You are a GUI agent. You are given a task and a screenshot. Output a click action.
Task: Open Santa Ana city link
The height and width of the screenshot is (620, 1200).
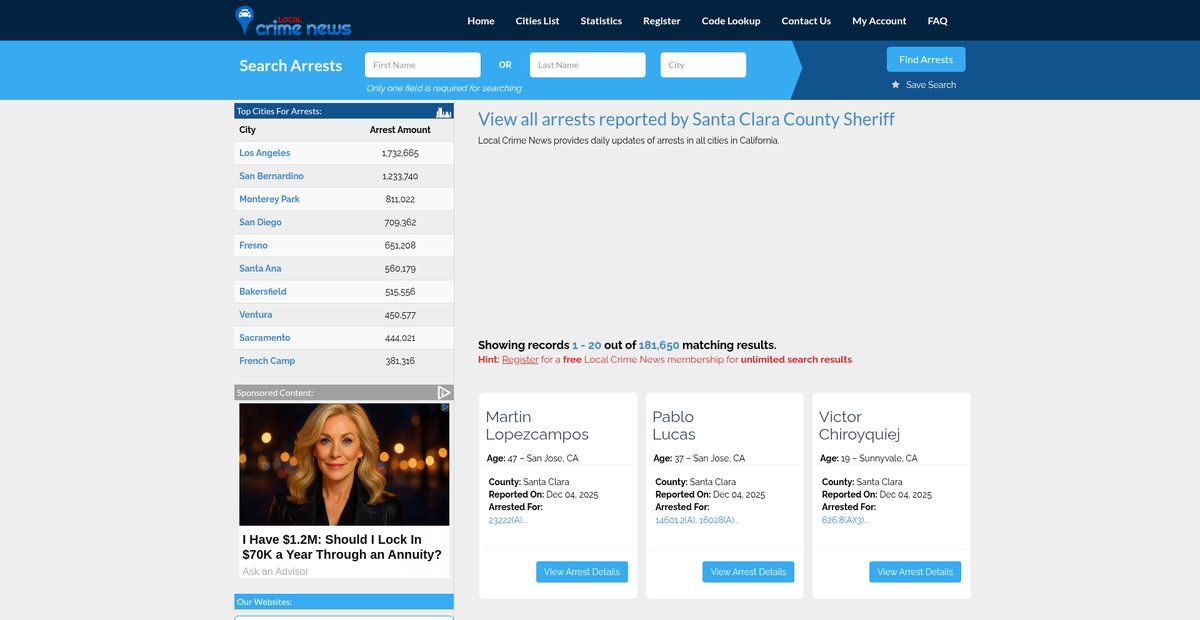point(260,268)
